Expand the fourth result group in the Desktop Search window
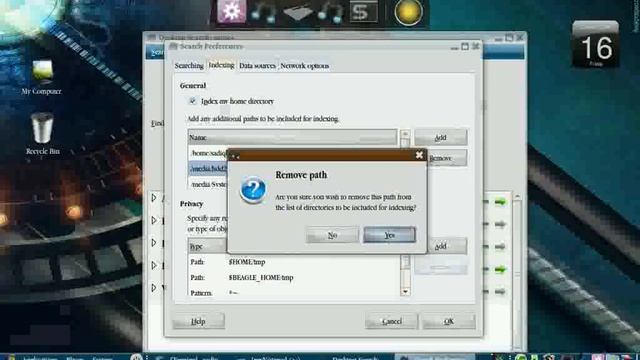 [154, 265]
